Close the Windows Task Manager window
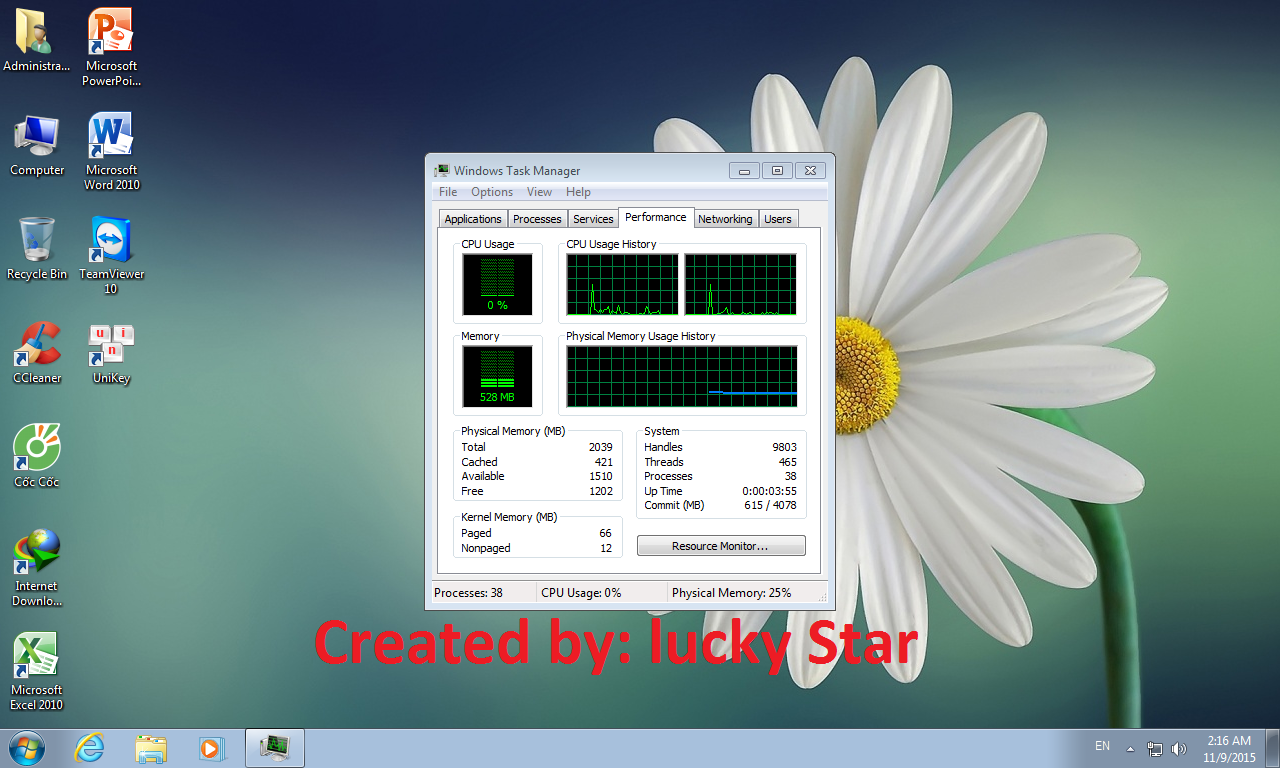Viewport: 1280px width, 768px height. [x=811, y=170]
